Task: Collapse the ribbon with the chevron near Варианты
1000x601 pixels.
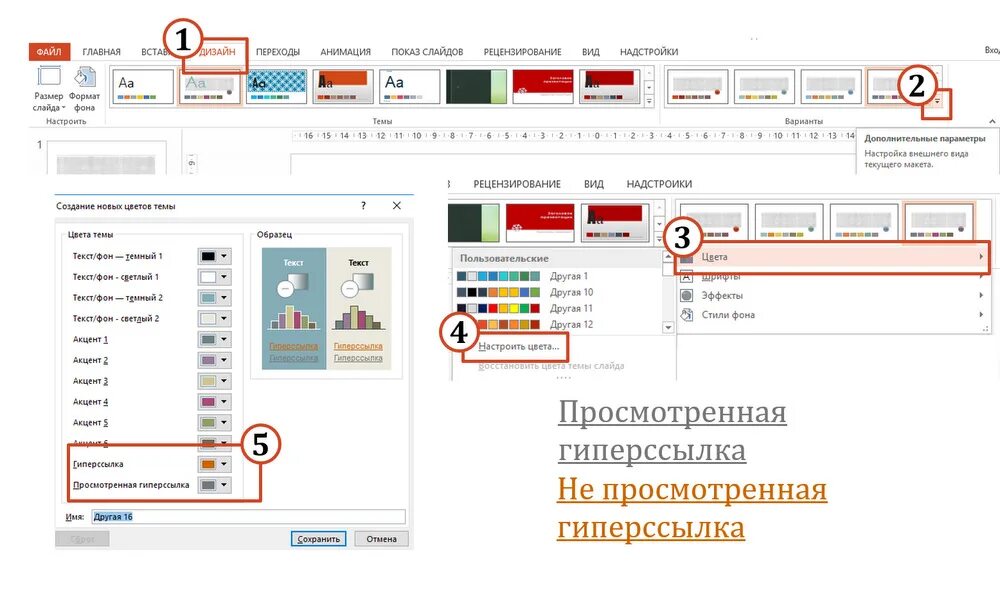Action: click(992, 121)
